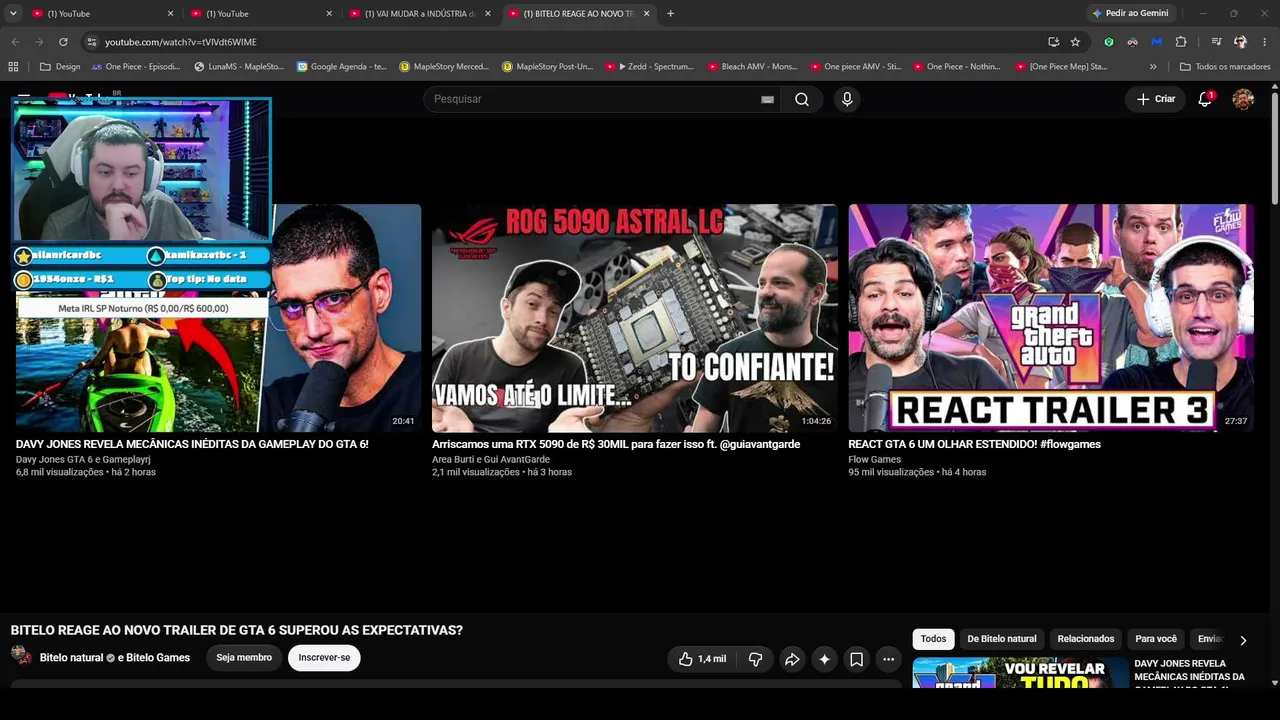
Task: Save the video using the bookmark icon
Action: (x=856, y=659)
